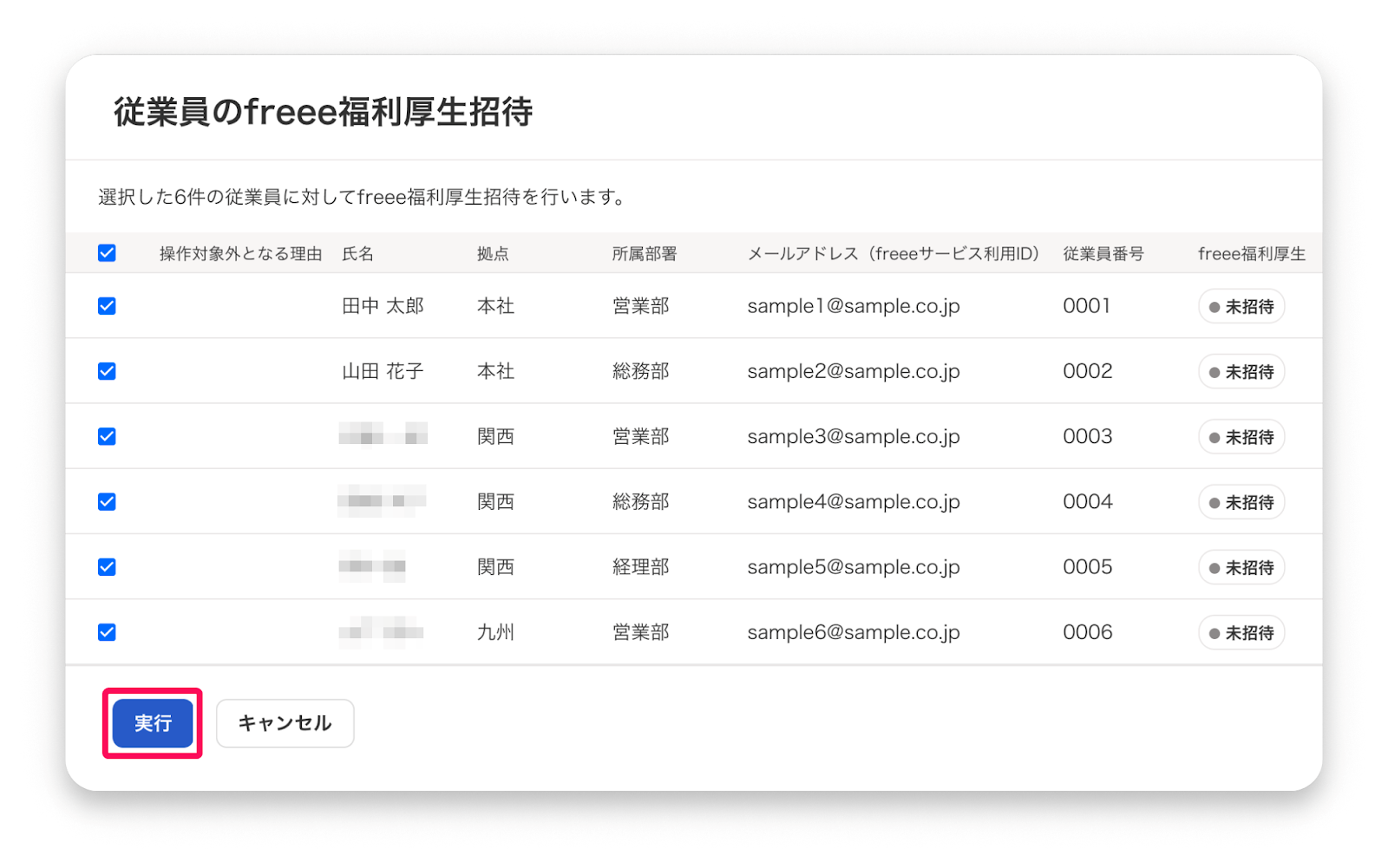Viewport: 1388px width, 868px height.
Task: Click email sample6@sample.co.jp
Action: pos(854,632)
